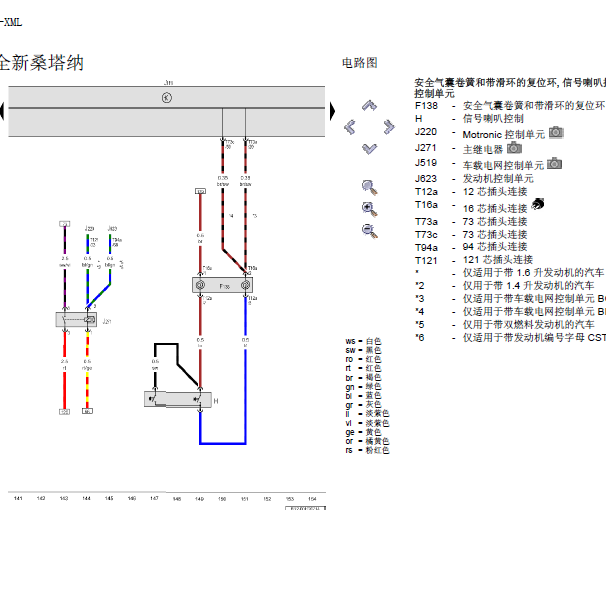The image size is (606, 601).
Task: Click legend text 主继电器
Action: pos(483,150)
